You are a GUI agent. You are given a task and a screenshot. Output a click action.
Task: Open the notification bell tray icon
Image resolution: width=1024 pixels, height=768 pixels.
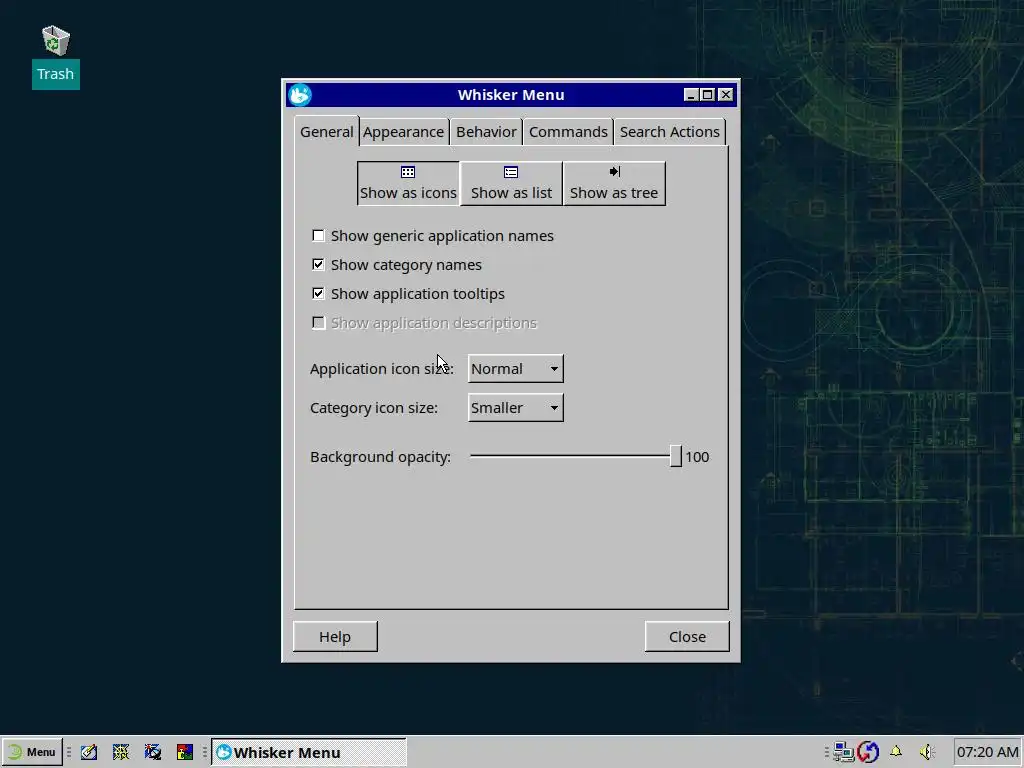(896, 751)
